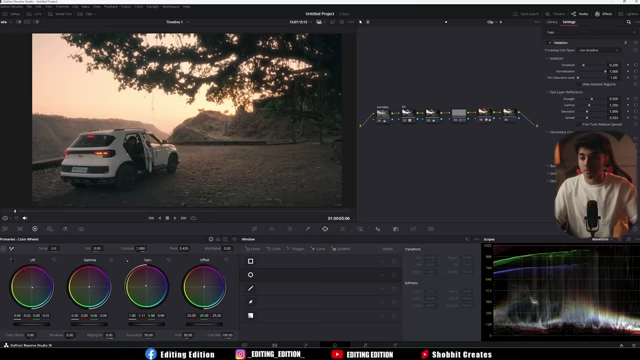The height and width of the screenshot is (360, 640).
Task: Open the Workspace menu
Action: (x=171, y=7)
